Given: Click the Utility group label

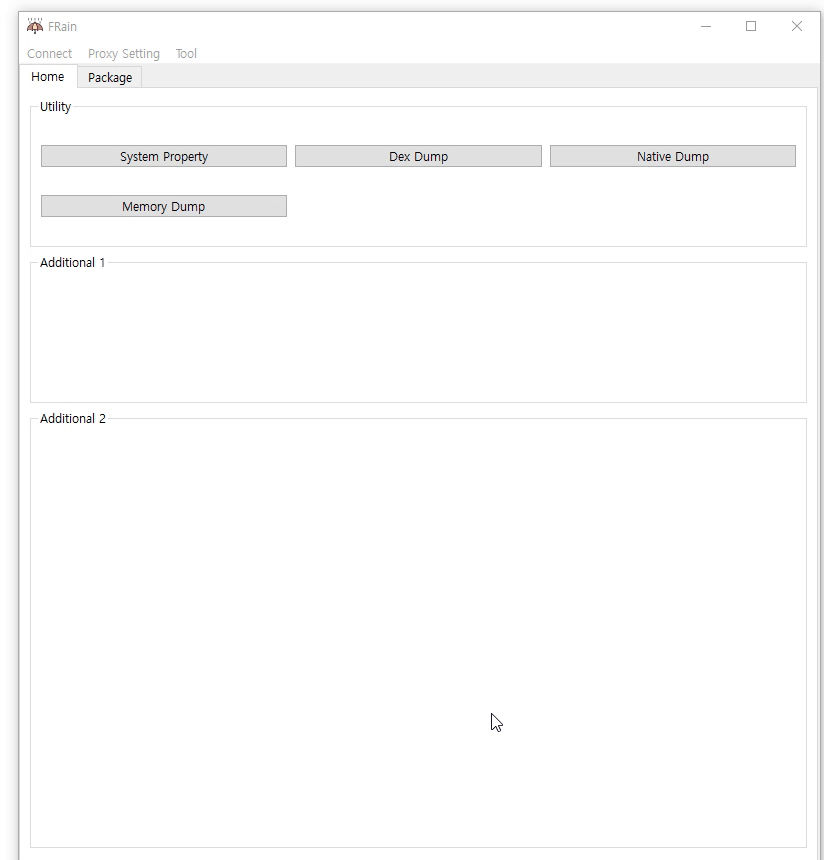Looking at the screenshot, I should coord(55,106).
